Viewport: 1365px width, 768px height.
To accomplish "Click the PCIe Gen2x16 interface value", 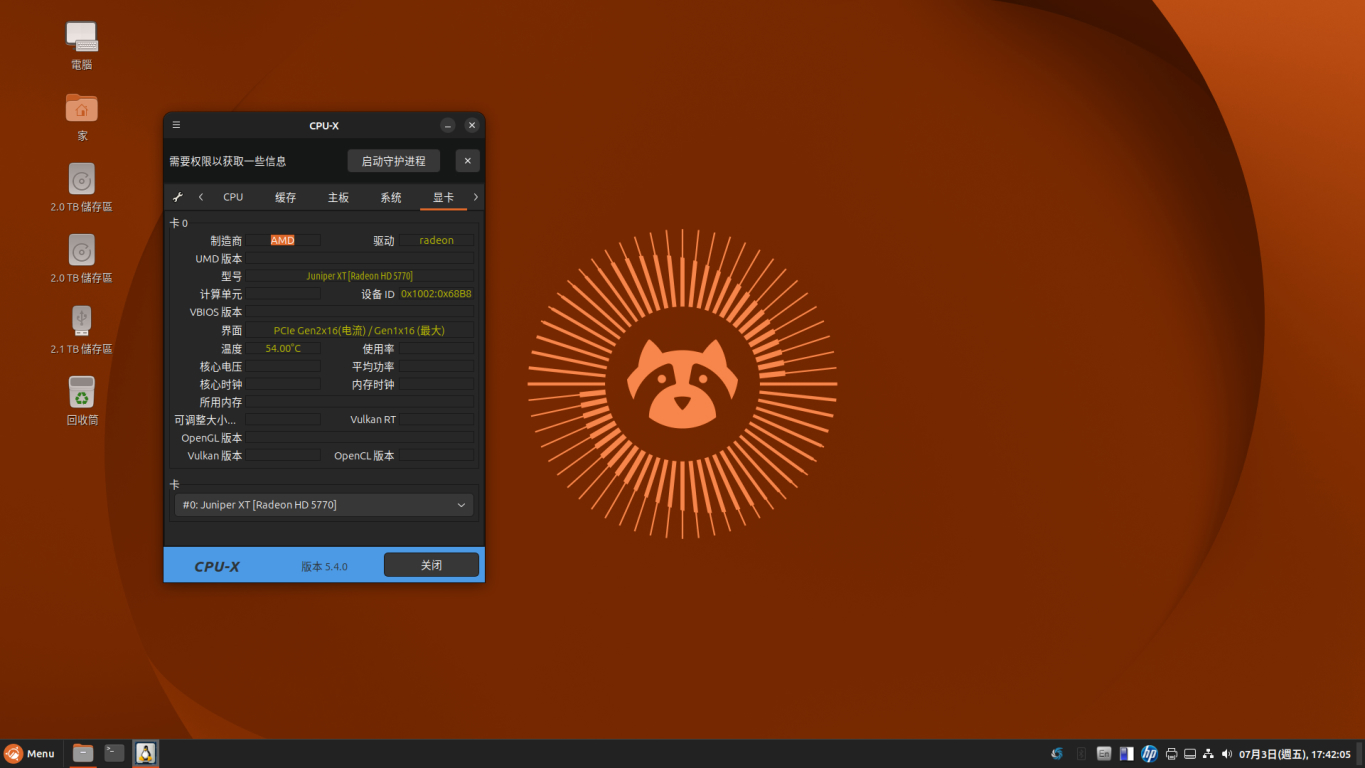I will coord(360,330).
